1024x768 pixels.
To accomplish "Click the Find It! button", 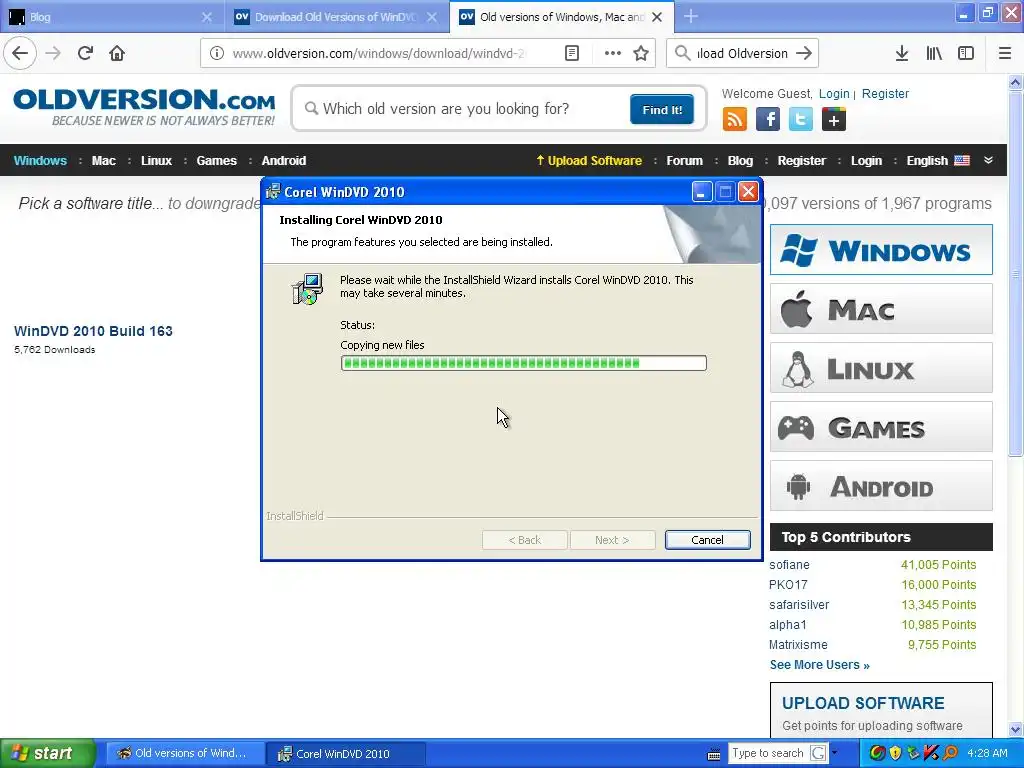I will tap(662, 109).
